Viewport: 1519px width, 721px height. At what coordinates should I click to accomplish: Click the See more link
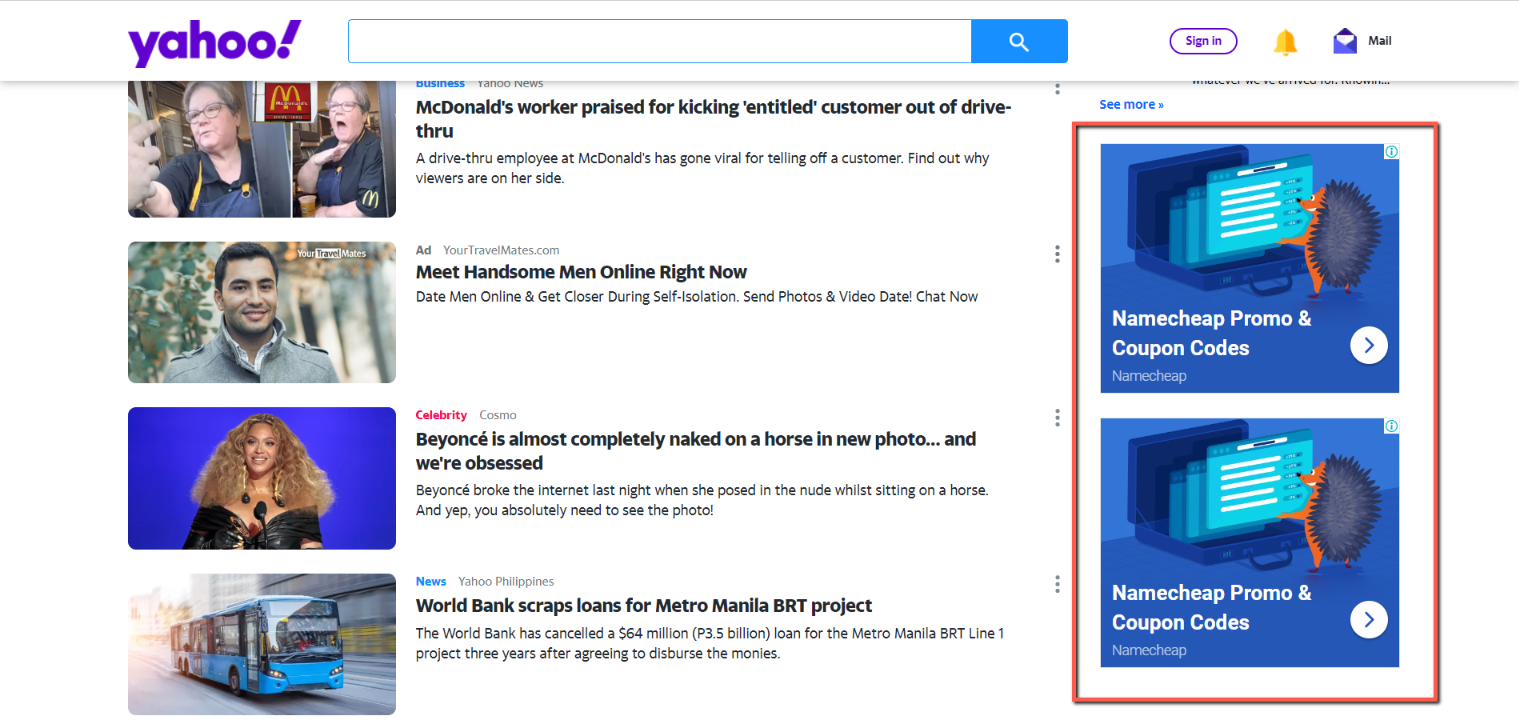[1131, 104]
